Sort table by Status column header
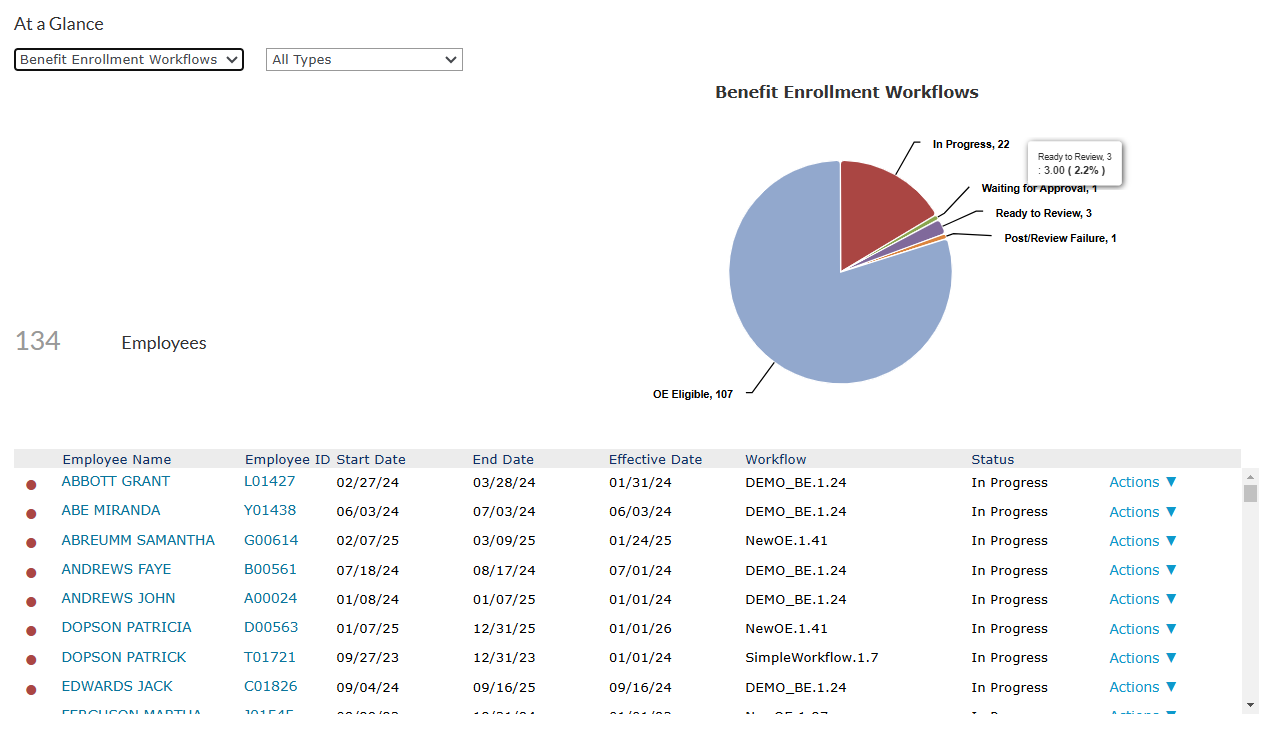 992,460
